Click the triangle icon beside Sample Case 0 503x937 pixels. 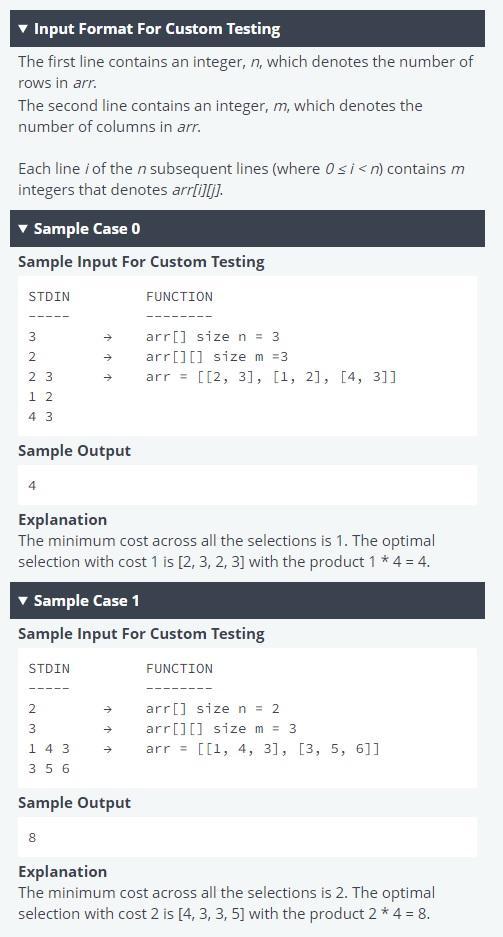23,229
